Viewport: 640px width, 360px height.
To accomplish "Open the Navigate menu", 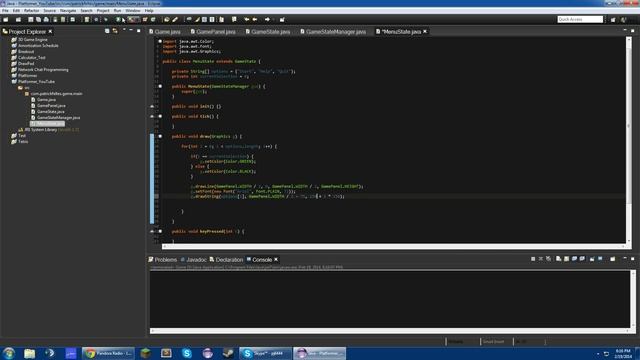I will pyautogui.click(x=68, y=11).
